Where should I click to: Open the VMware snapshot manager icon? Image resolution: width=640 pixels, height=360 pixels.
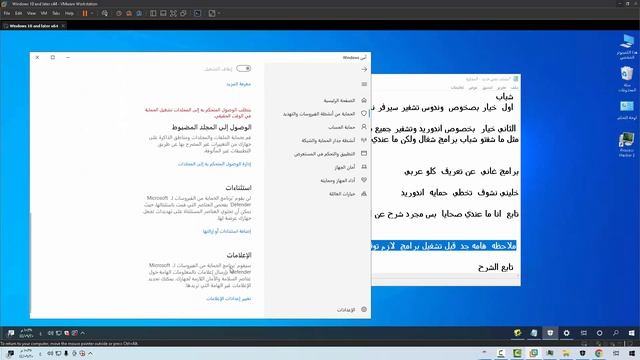tap(139, 13)
